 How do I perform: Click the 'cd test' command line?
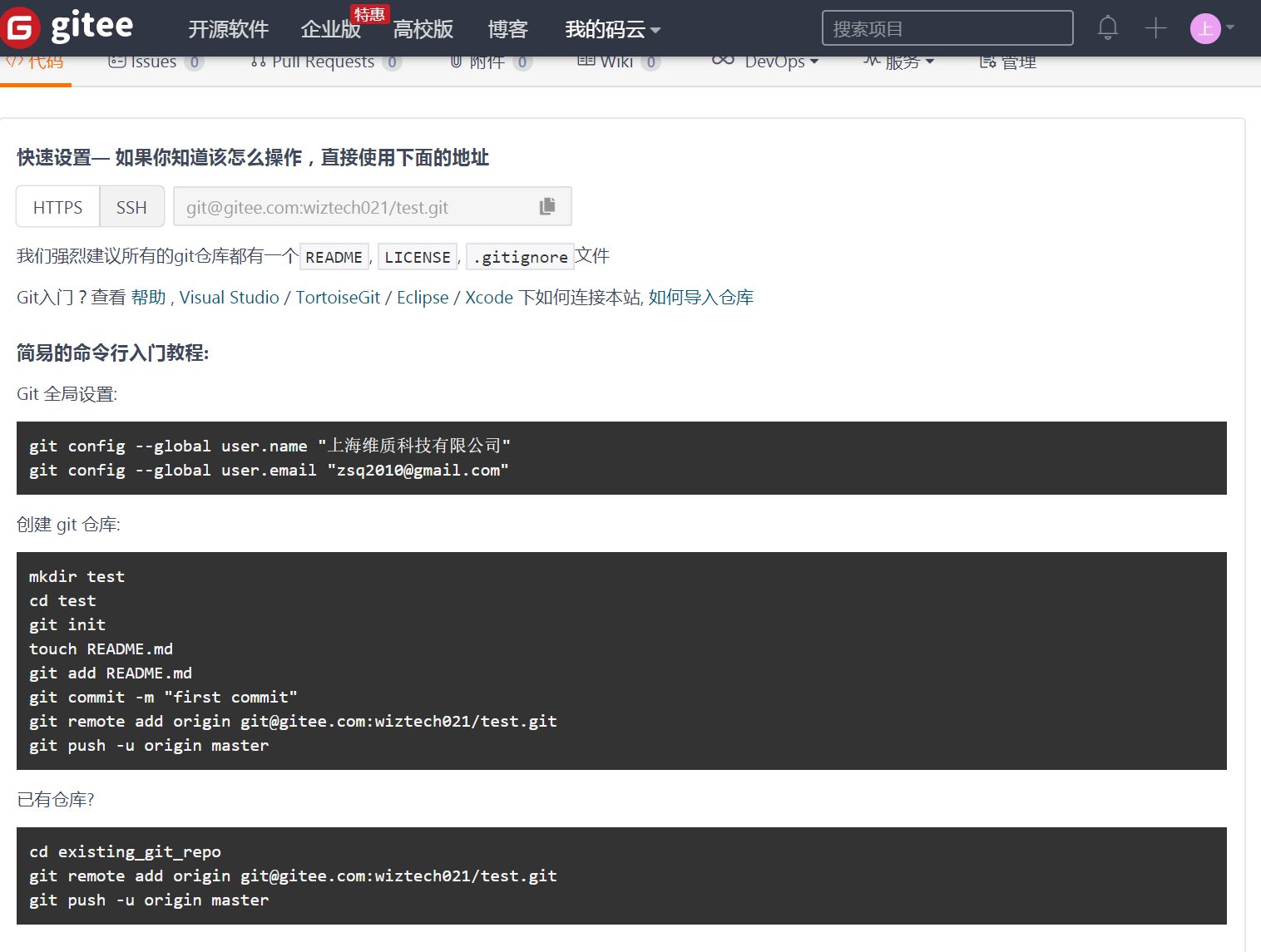coord(62,601)
